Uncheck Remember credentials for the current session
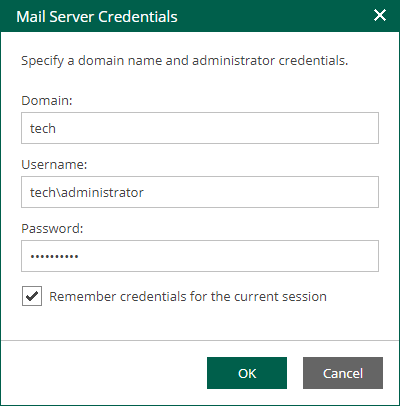Viewport: 400px width, 406px height. [x=32, y=296]
